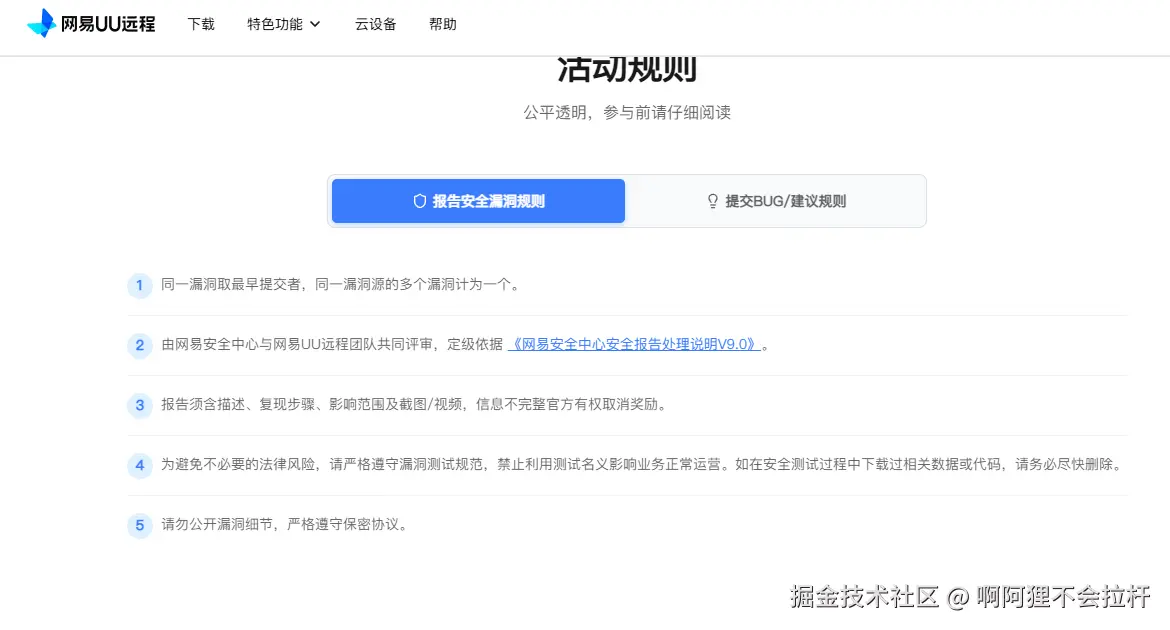Open the 特色功能 menu
1170x630 pixels.
coord(284,25)
